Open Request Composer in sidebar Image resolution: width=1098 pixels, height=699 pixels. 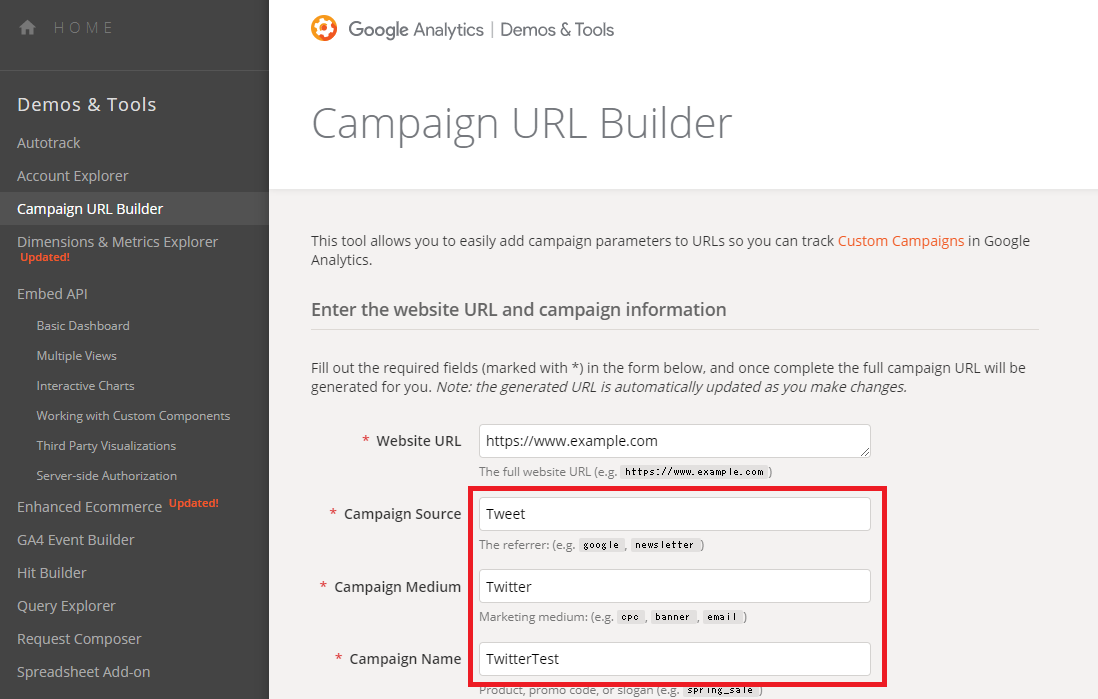pyautogui.click(x=79, y=639)
